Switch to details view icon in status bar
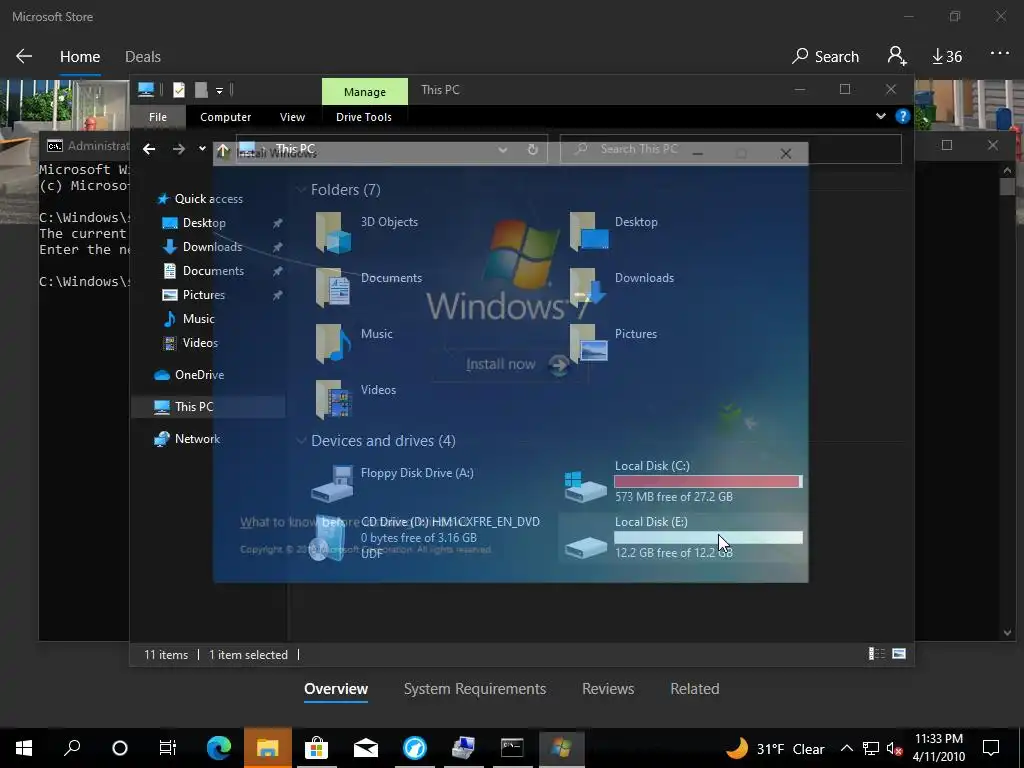The image size is (1024, 768). pos(876,654)
